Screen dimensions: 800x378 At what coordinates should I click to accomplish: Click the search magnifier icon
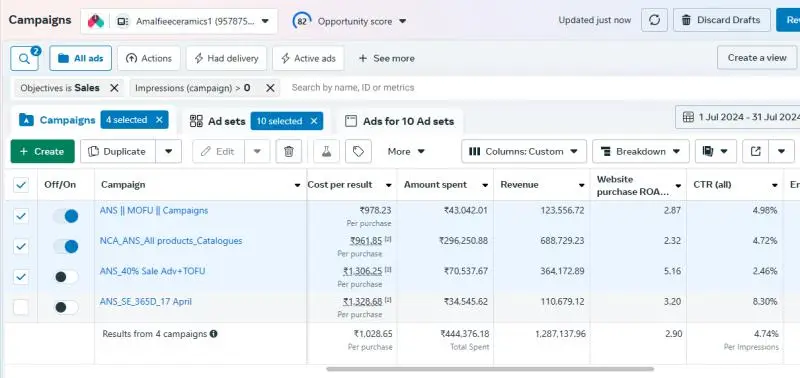pyautogui.click(x=24, y=58)
